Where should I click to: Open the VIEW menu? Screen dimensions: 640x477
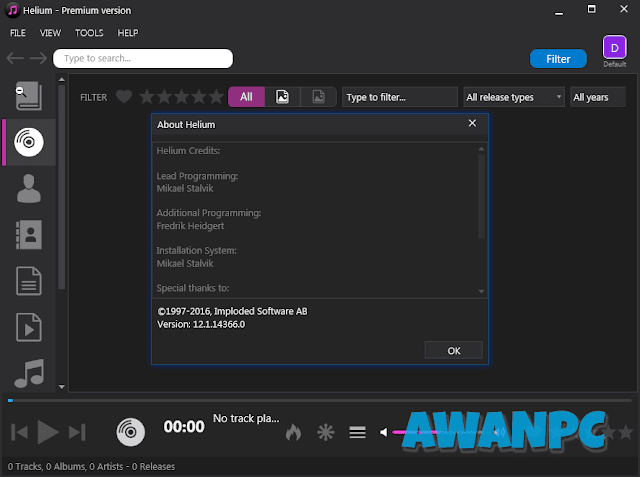(x=50, y=33)
